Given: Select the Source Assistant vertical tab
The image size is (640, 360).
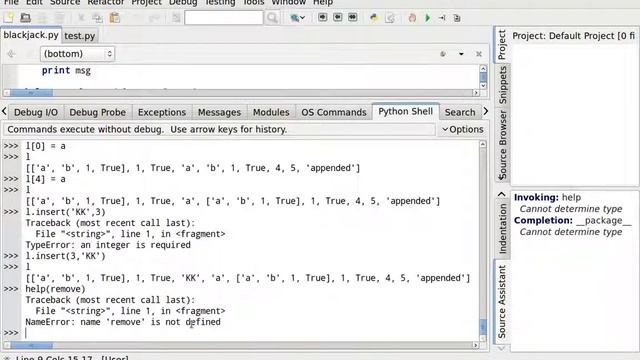Looking at the screenshot, I should [502, 301].
